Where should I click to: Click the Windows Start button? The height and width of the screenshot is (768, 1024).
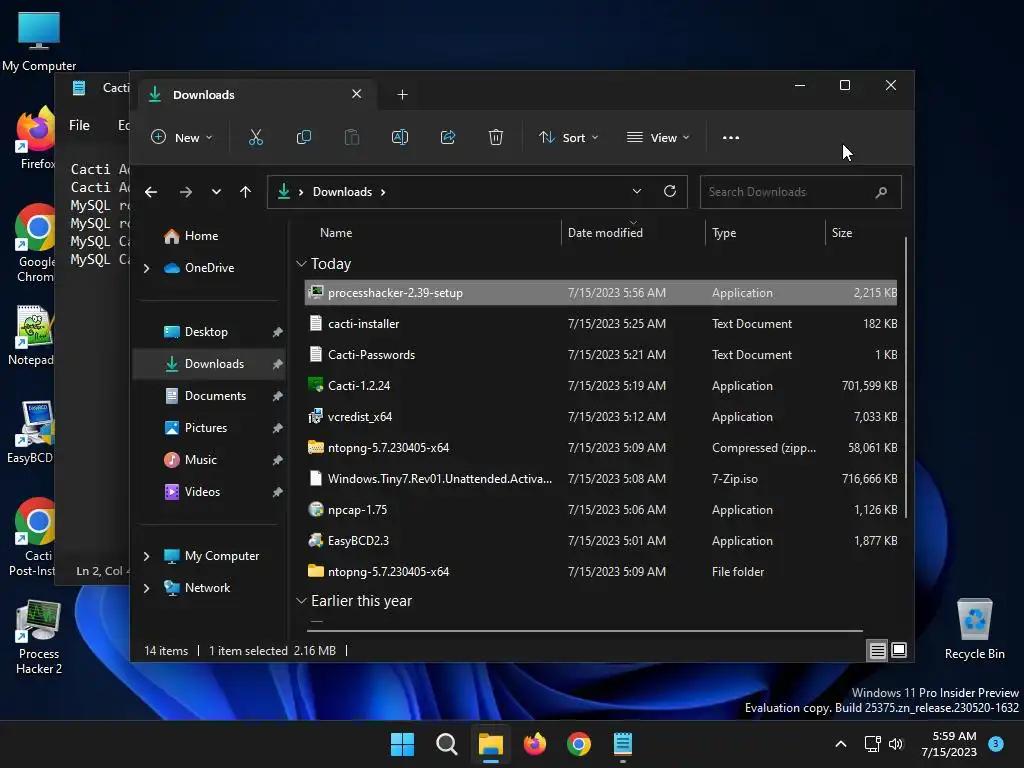tap(402, 744)
